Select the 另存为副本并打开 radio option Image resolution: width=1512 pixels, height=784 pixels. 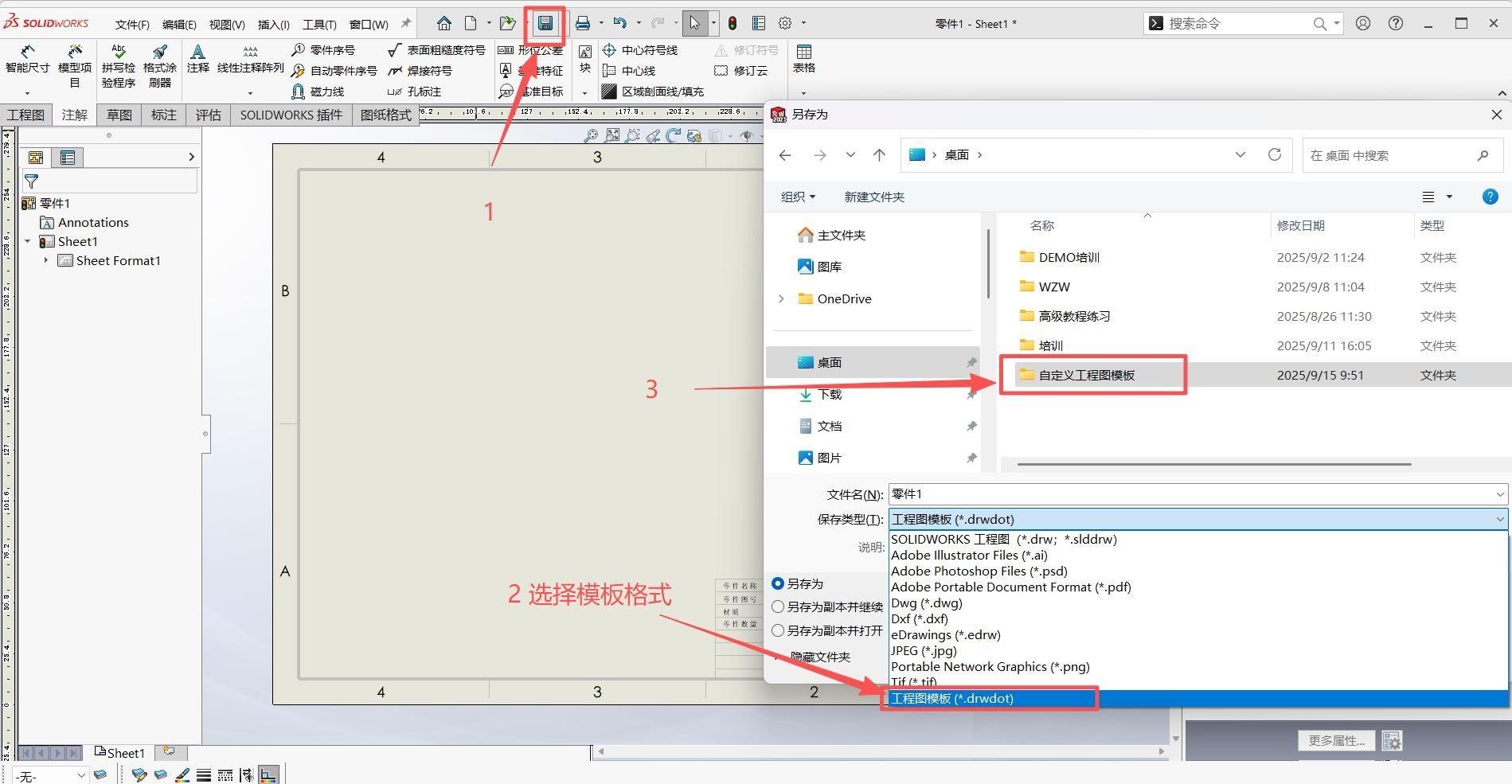point(778,630)
